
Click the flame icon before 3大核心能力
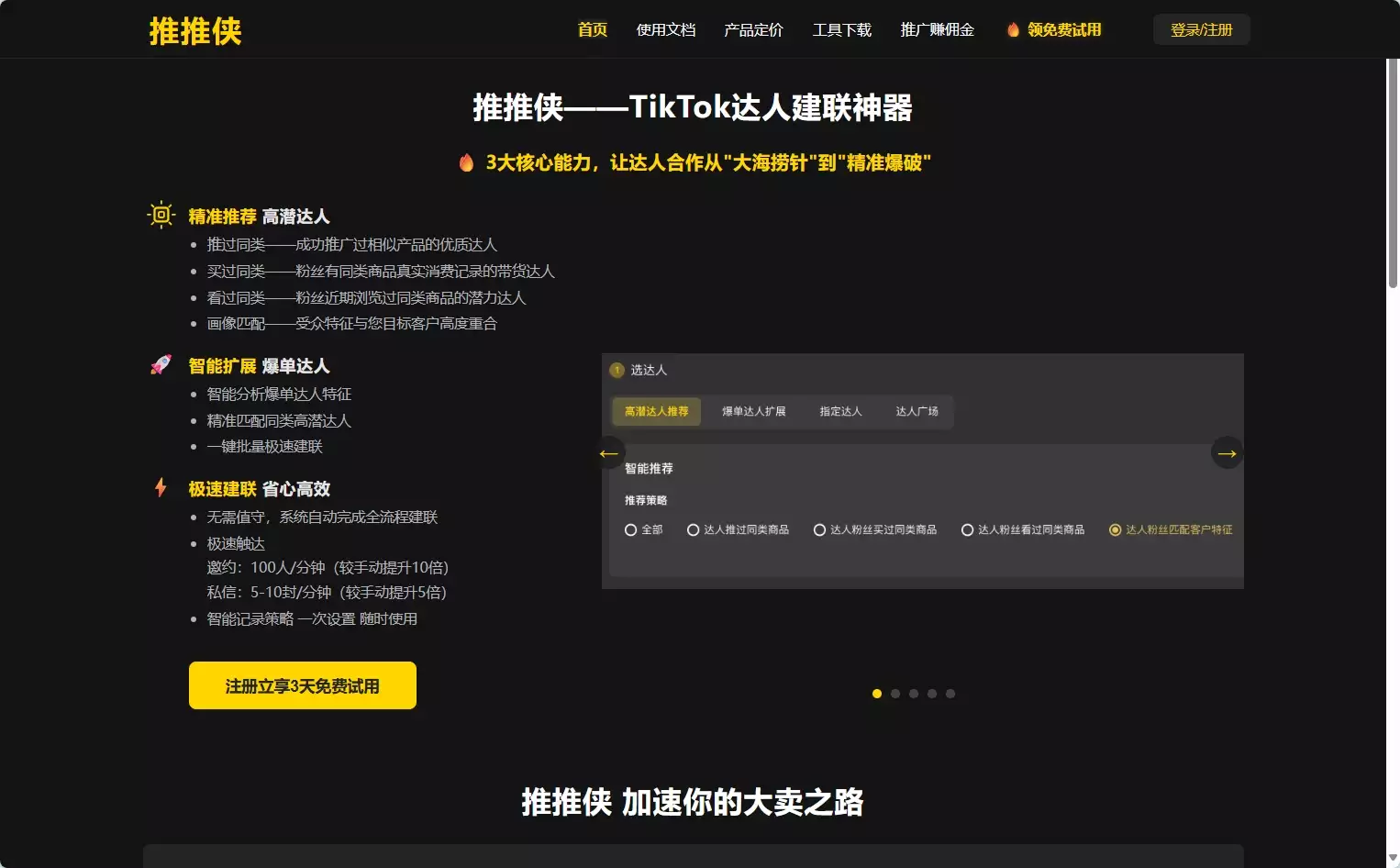[x=466, y=162]
